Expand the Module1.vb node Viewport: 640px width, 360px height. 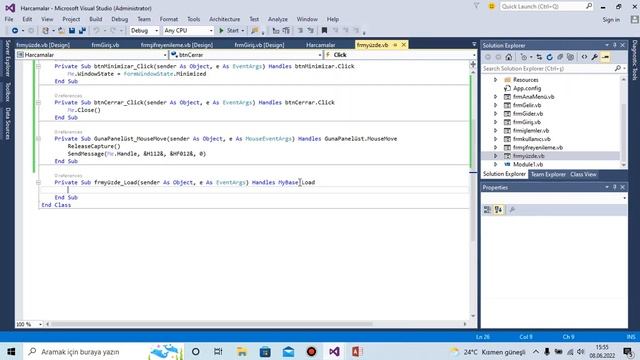[496, 164]
